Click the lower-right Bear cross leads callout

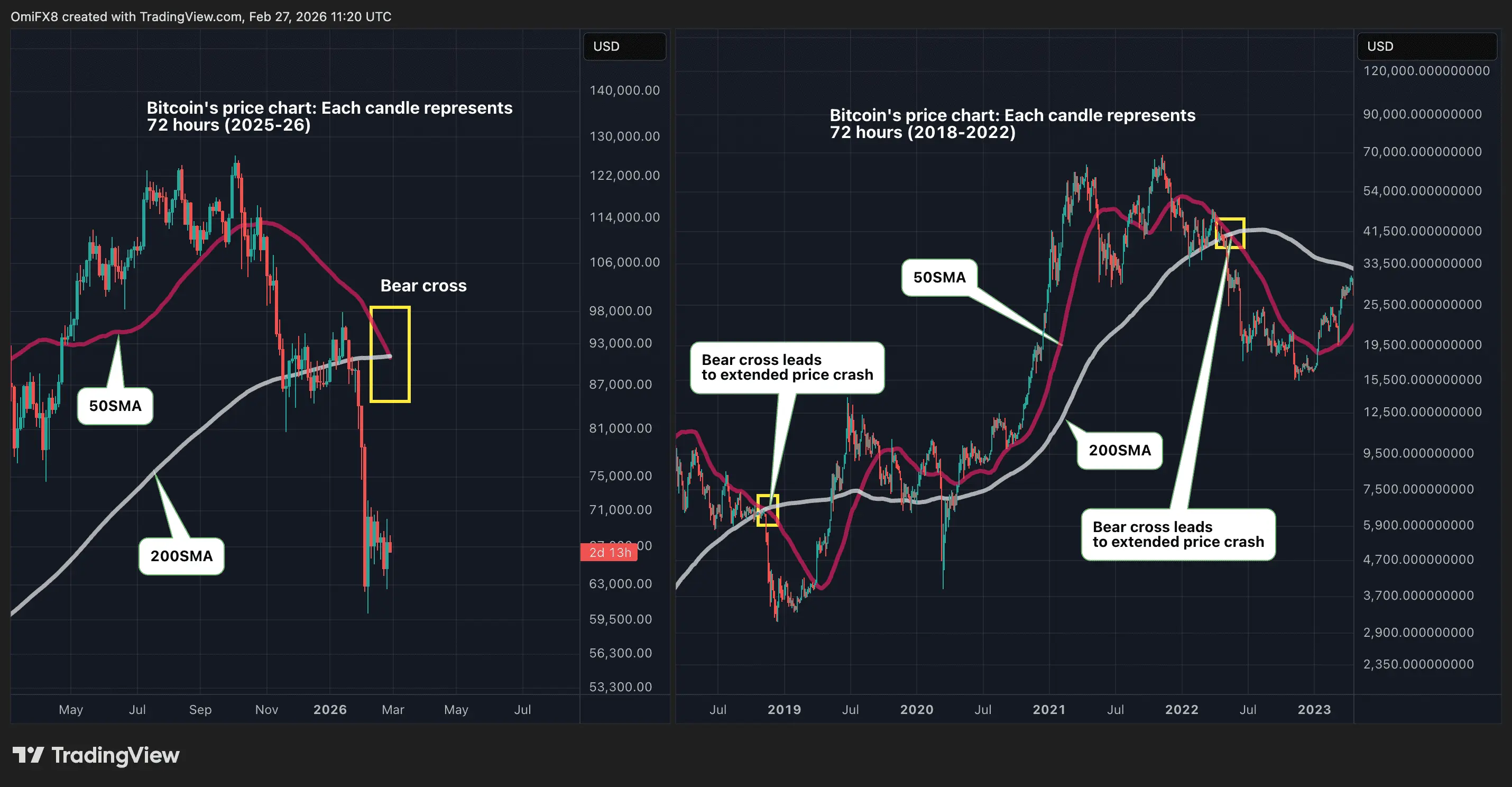(x=1178, y=535)
